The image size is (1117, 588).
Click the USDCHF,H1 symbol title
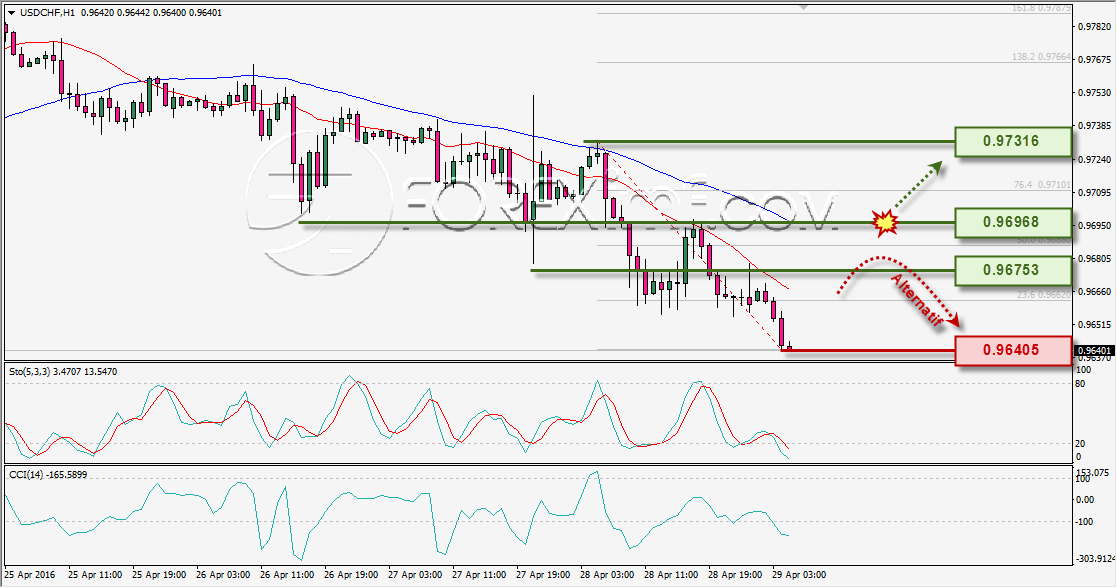point(48,13)
